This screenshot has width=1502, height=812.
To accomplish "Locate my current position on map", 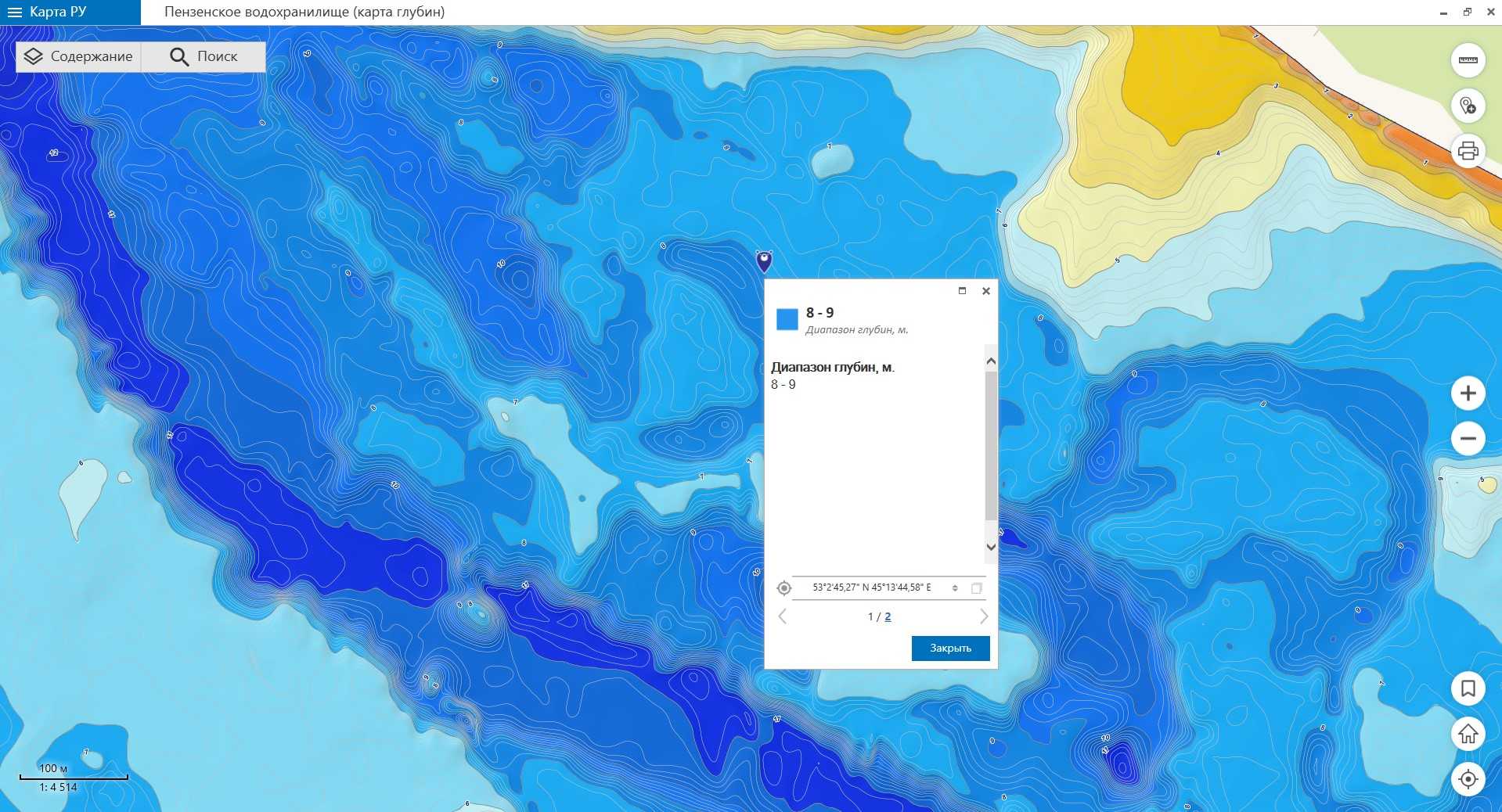I will [1468, 779].
